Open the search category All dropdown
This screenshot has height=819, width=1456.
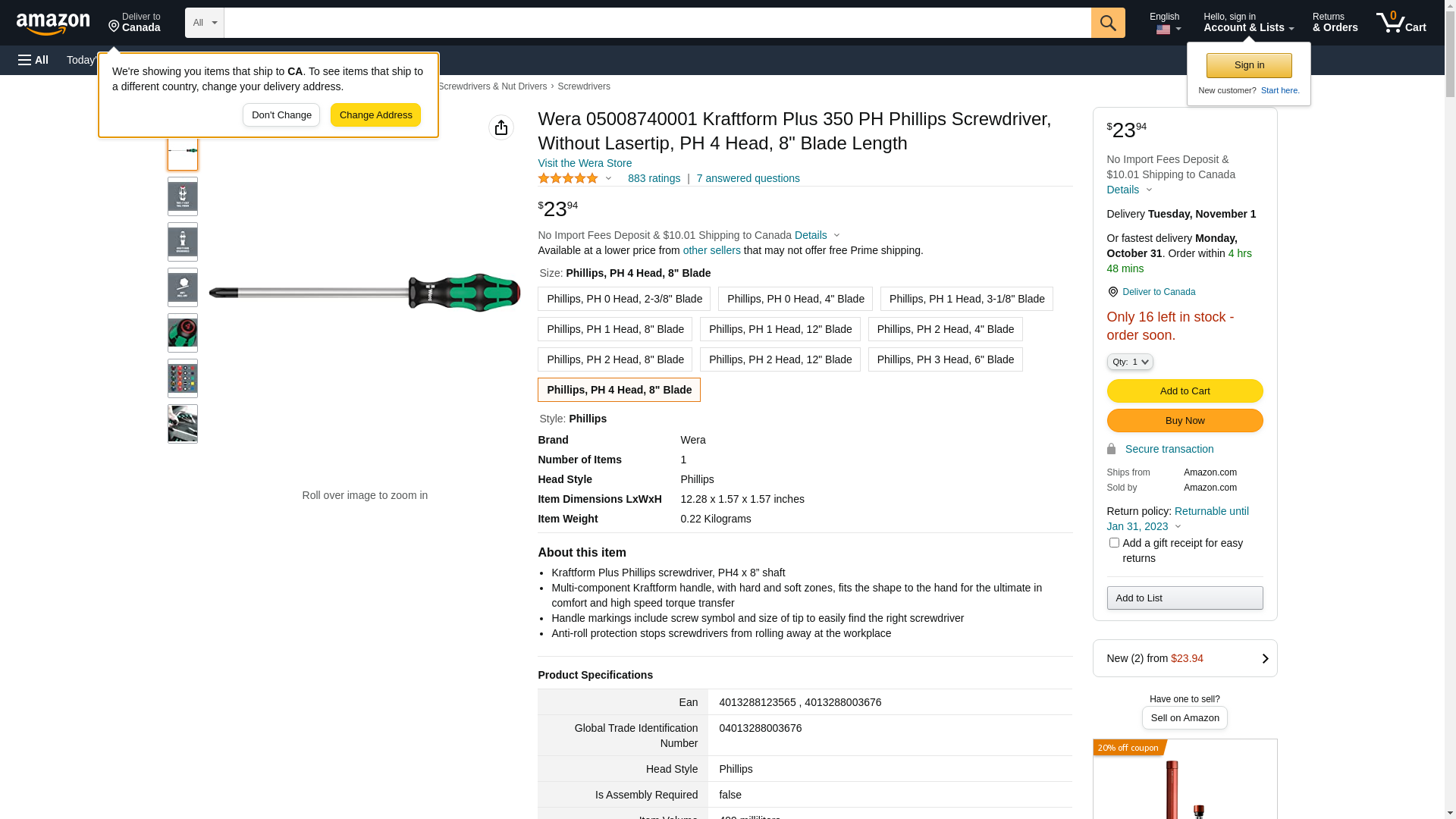coord(205,23)
